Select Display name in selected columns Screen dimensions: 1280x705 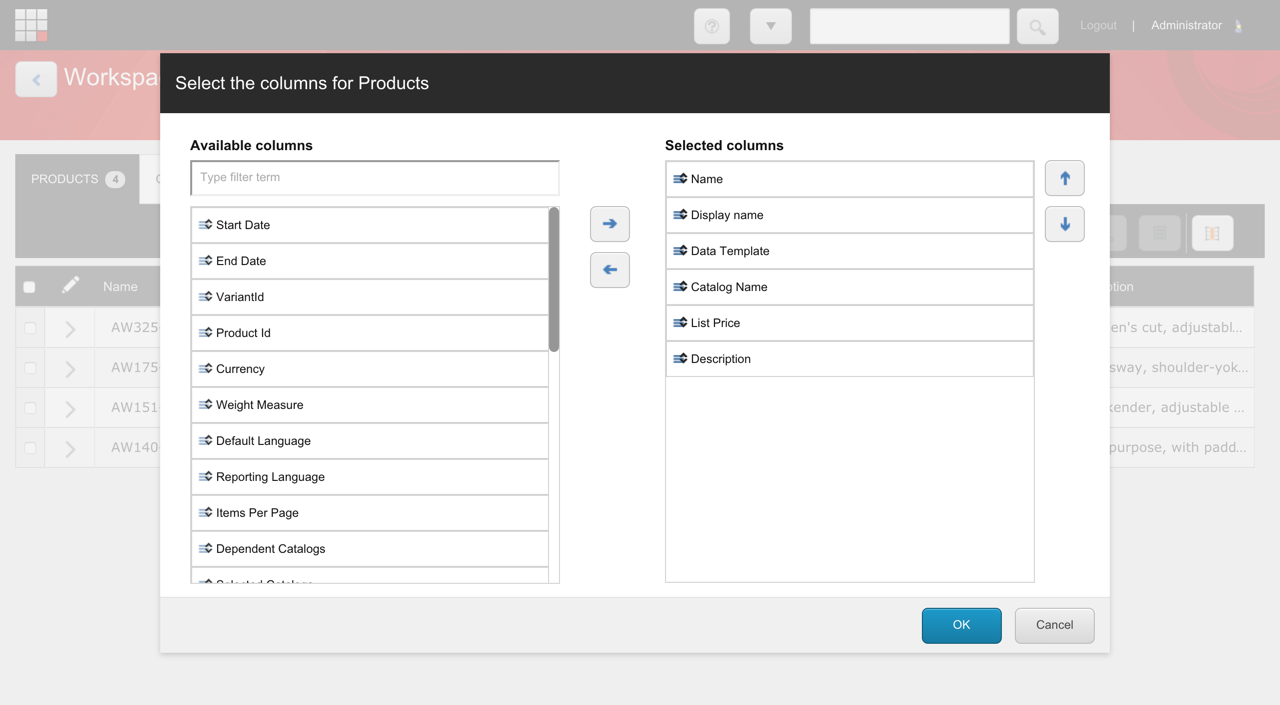(850, 215)
